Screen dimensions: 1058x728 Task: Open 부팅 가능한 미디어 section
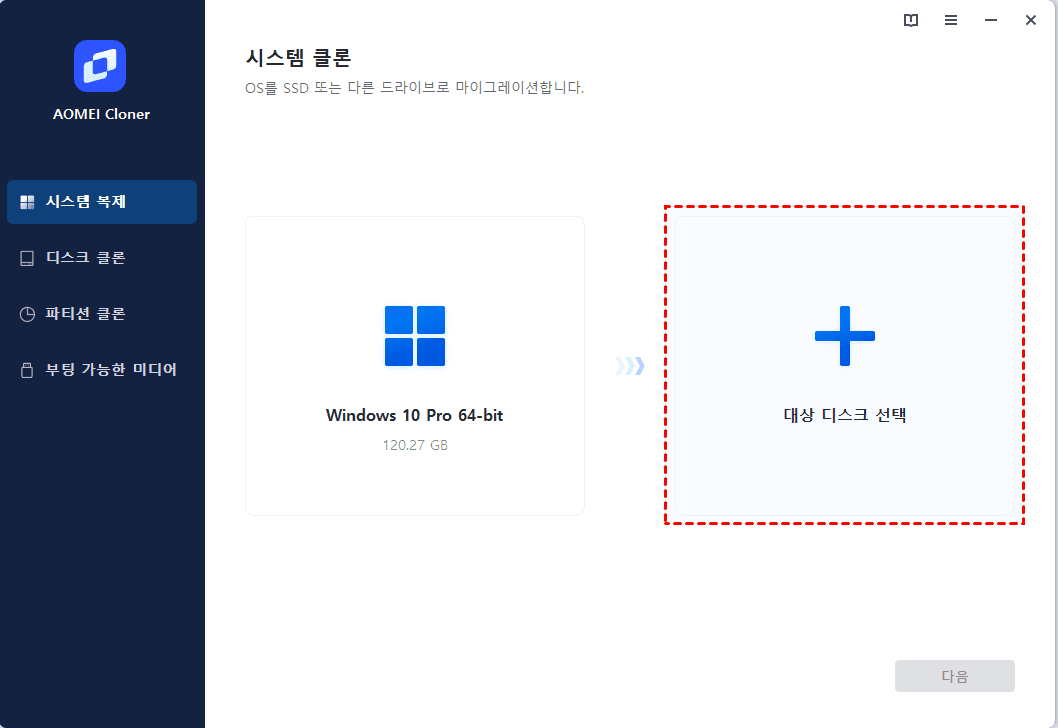tap(102, 370)
